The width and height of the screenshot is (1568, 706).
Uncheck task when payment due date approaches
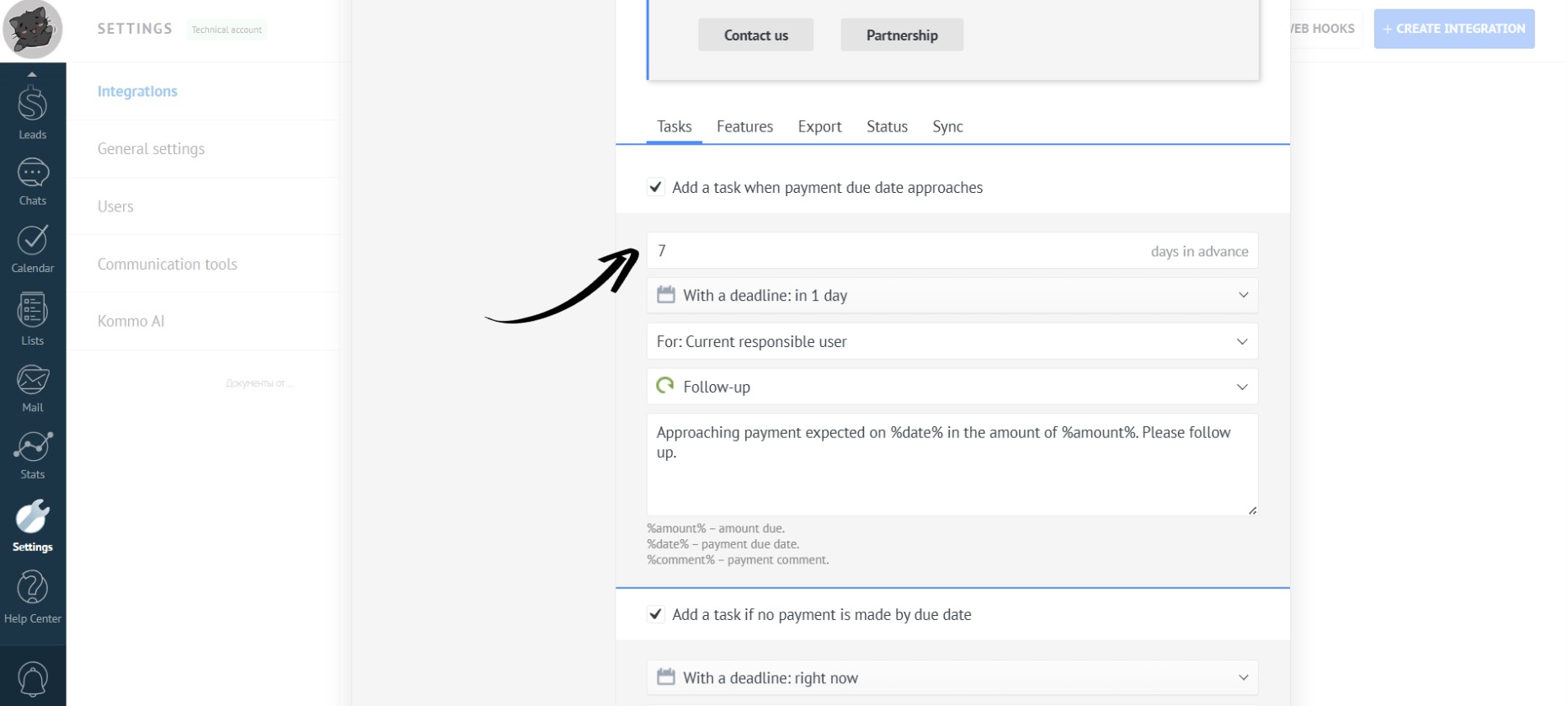(x=655, y=187)
